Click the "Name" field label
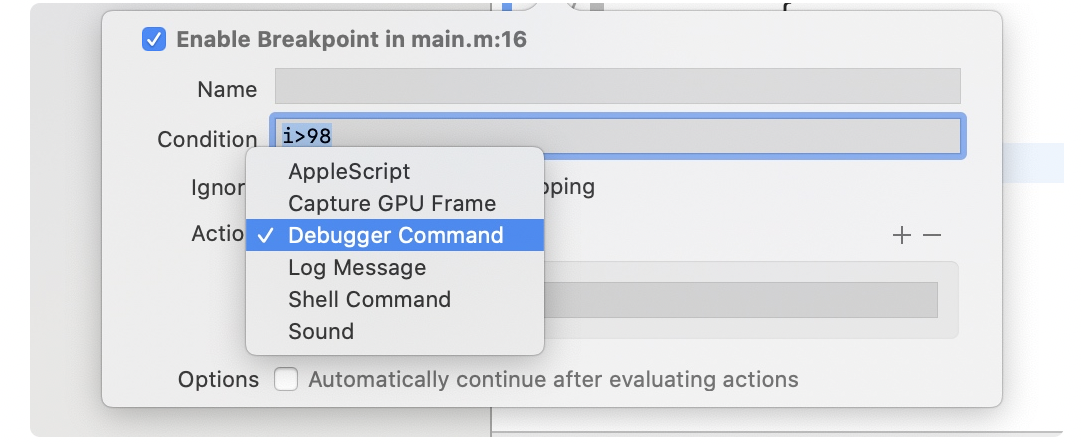Viewport: 1082px width, 444px height. click(227, 89)
